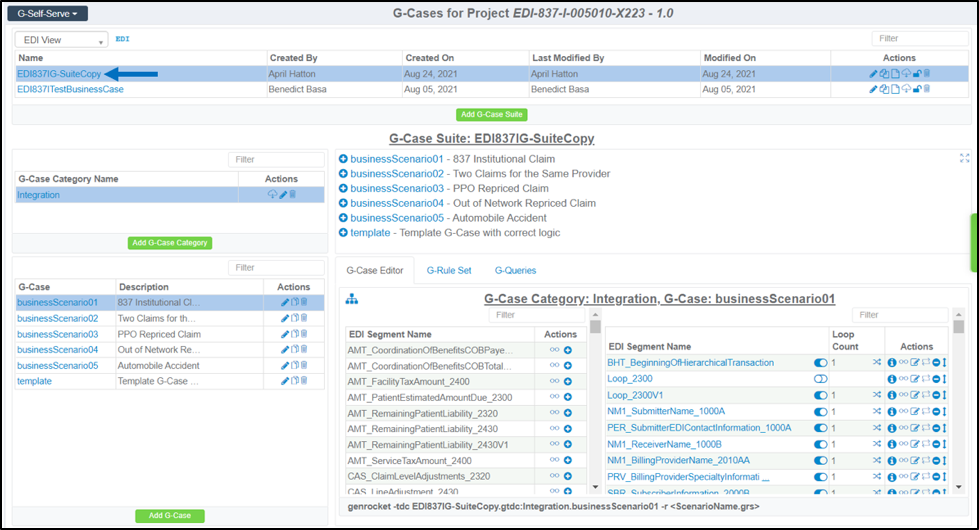Toggle the PER_SubmitterEDIContactInformation_1000A switch
The image size is (979, 530).
pos(820,428)
